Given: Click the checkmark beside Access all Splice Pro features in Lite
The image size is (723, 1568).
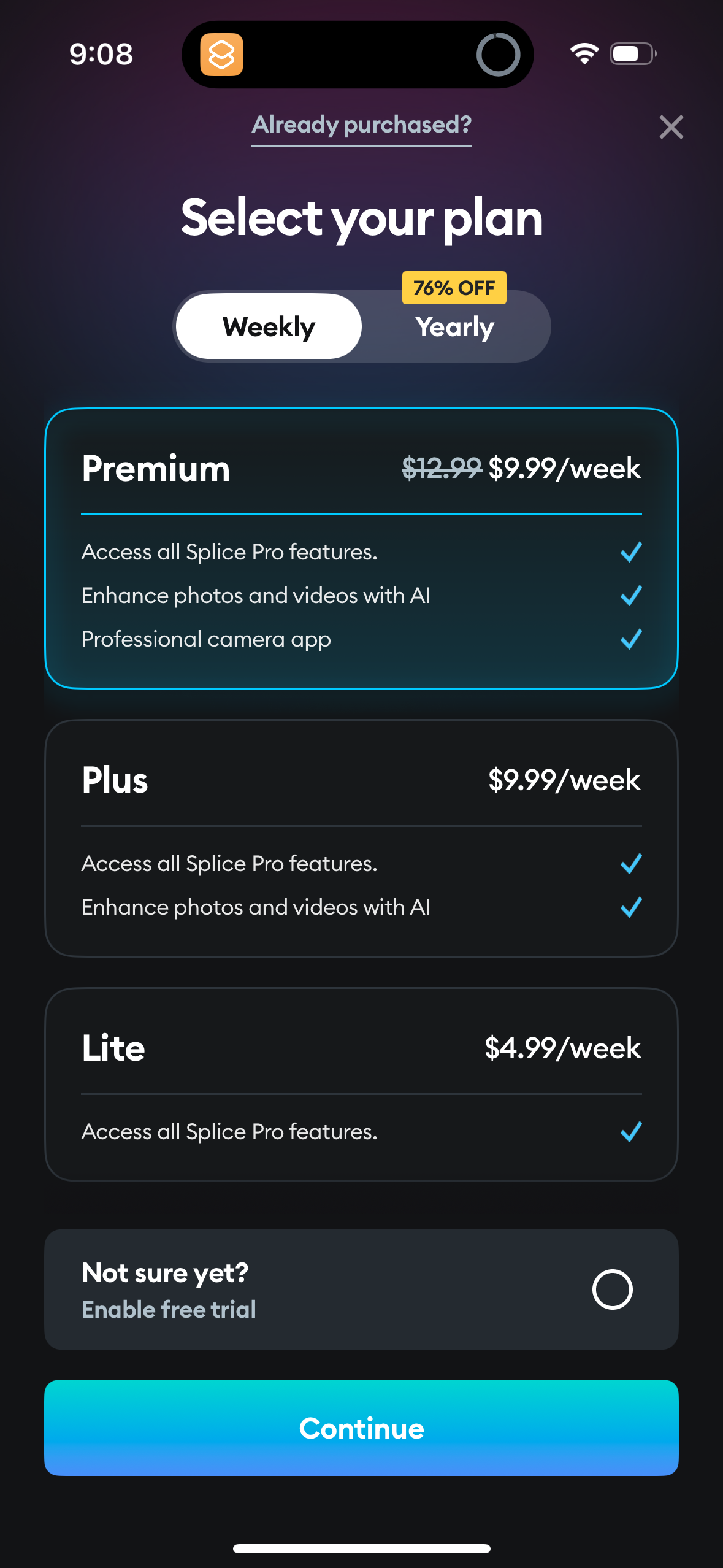Looking at the screenshot, I should click(630, 1133).
